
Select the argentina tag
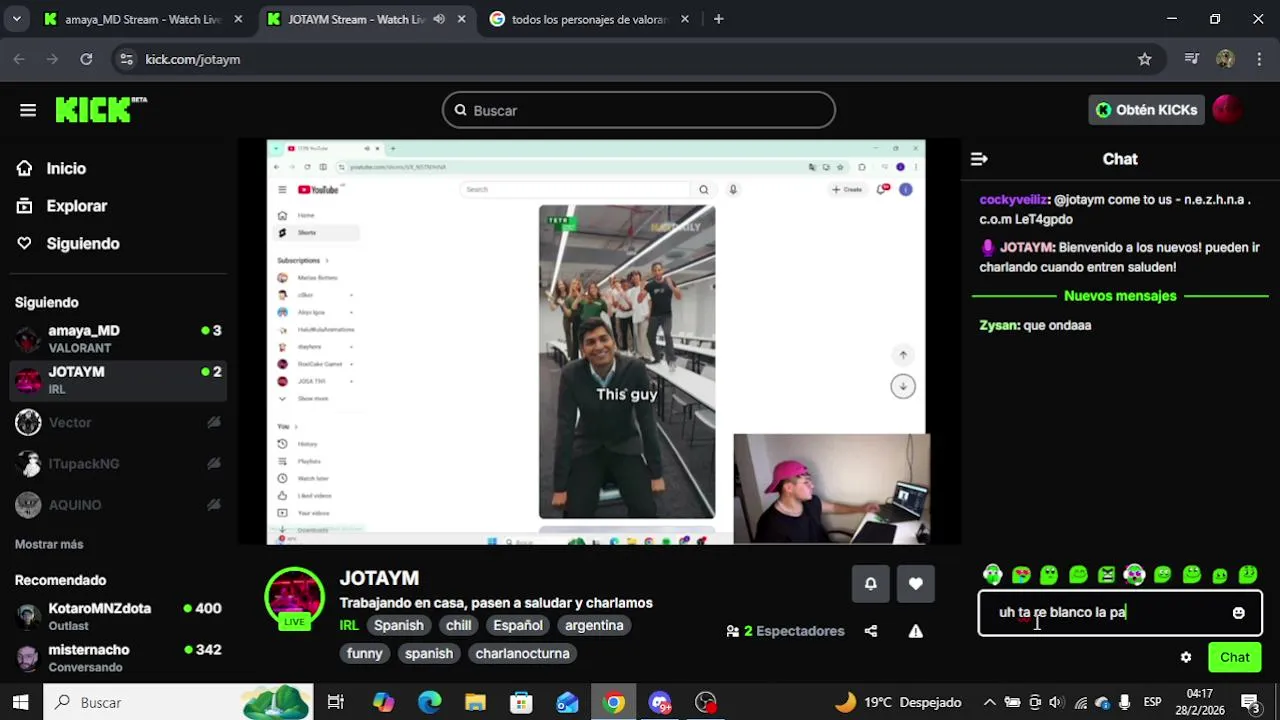594,626
